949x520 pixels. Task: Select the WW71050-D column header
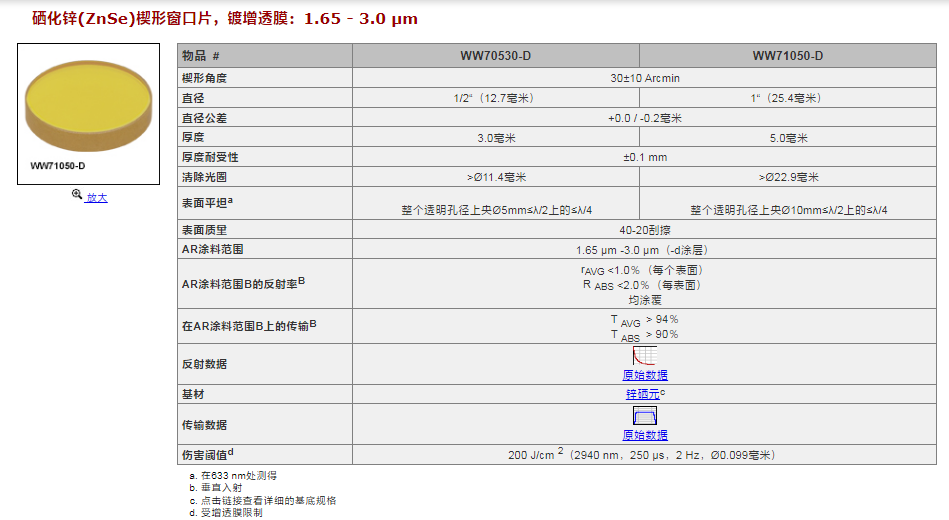point(787,56)
